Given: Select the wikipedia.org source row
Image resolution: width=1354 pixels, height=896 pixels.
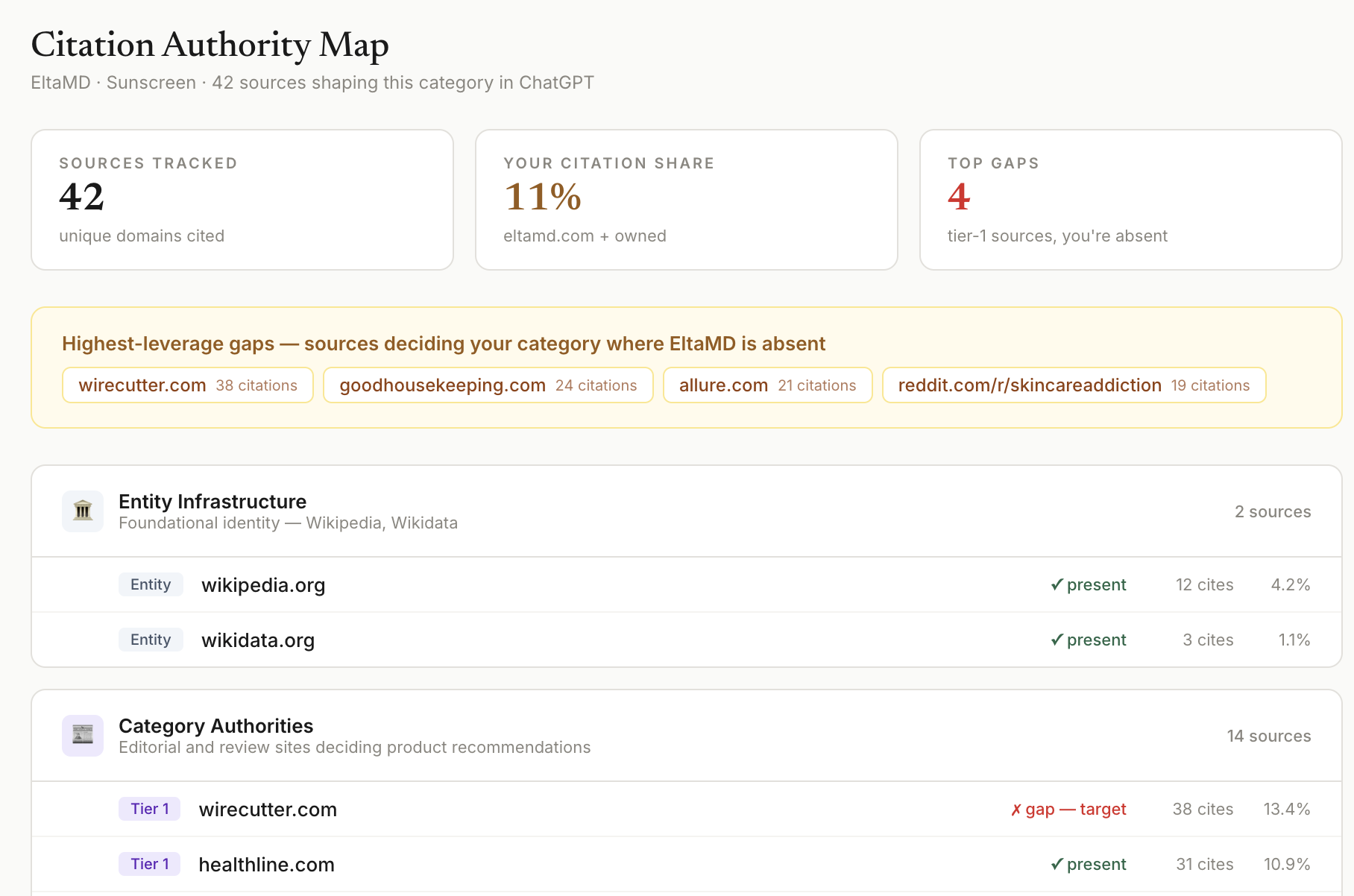Looking at the screenshot, I should click(687, 585).
